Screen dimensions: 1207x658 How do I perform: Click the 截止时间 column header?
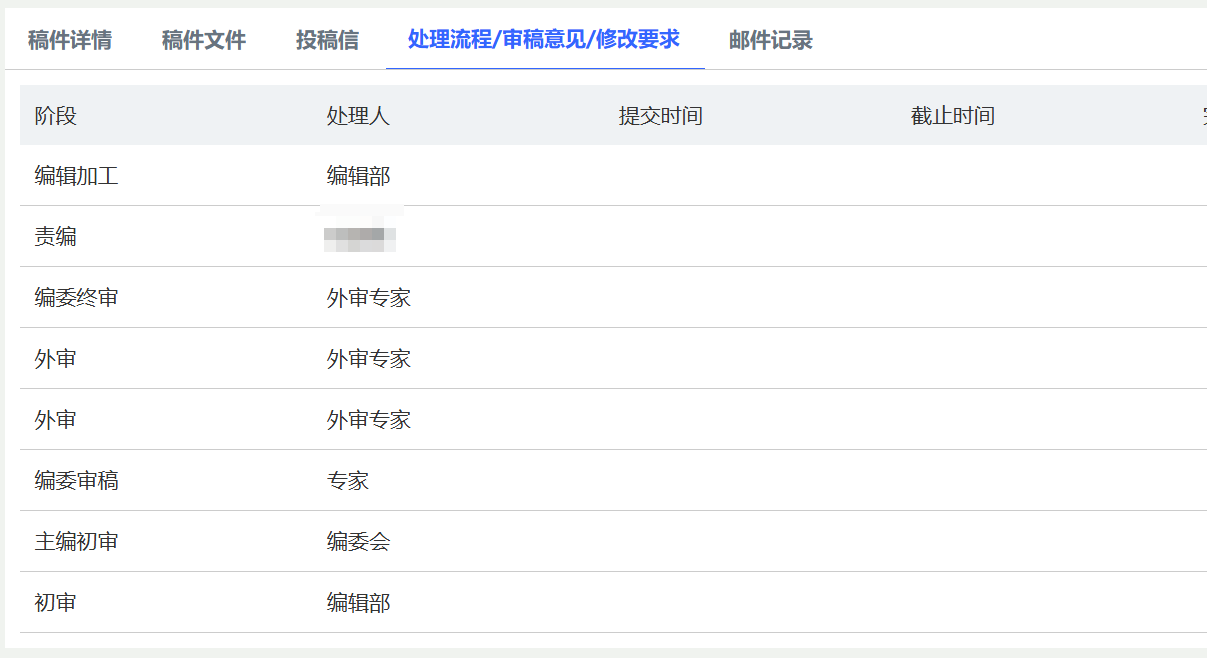(953, 116)
